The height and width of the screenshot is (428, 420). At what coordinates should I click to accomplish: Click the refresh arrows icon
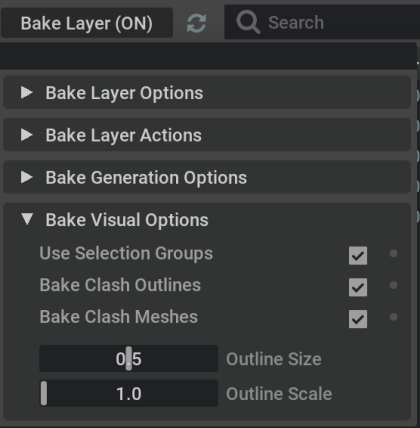196,23
